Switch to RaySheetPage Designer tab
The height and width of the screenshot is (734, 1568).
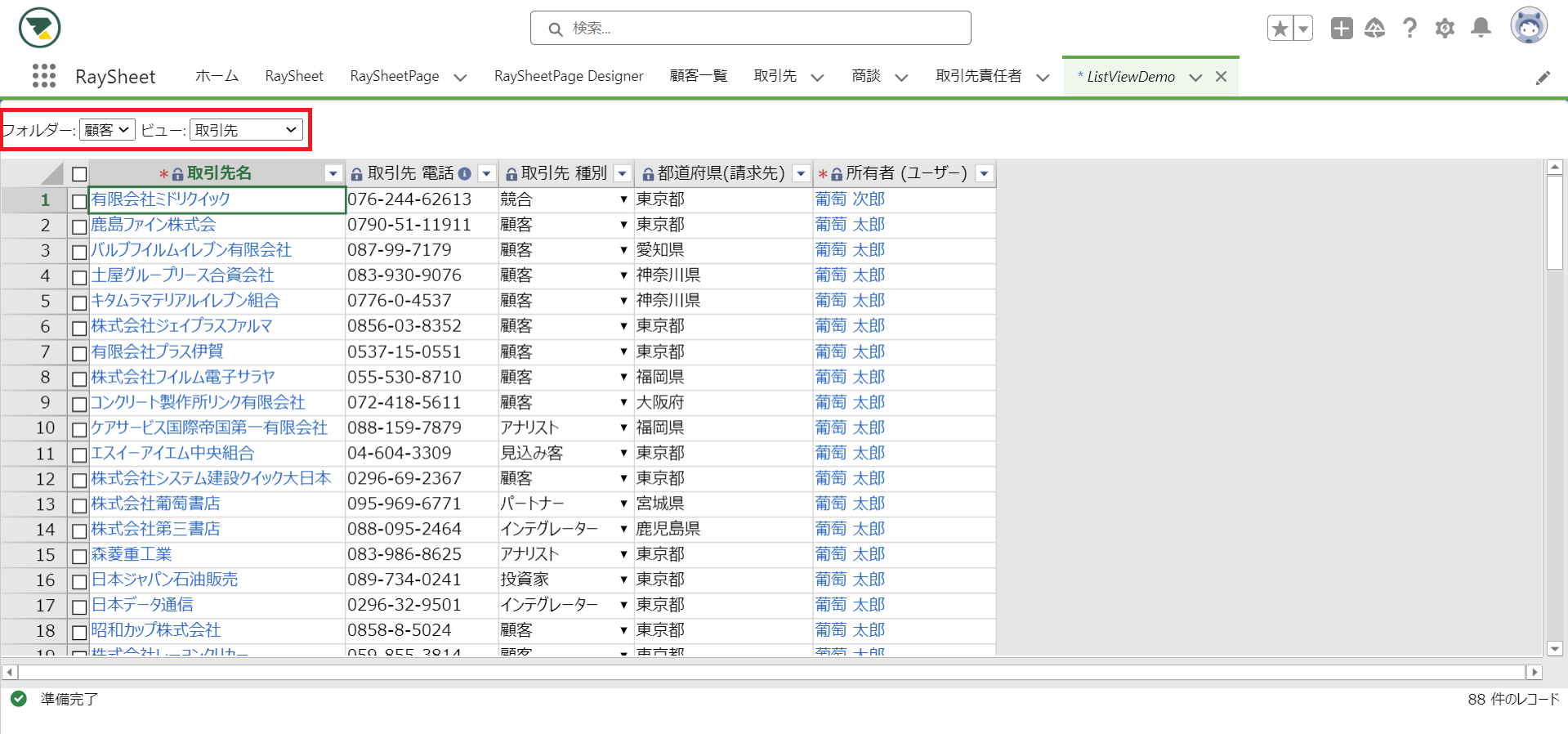click(x=569, y=76)
